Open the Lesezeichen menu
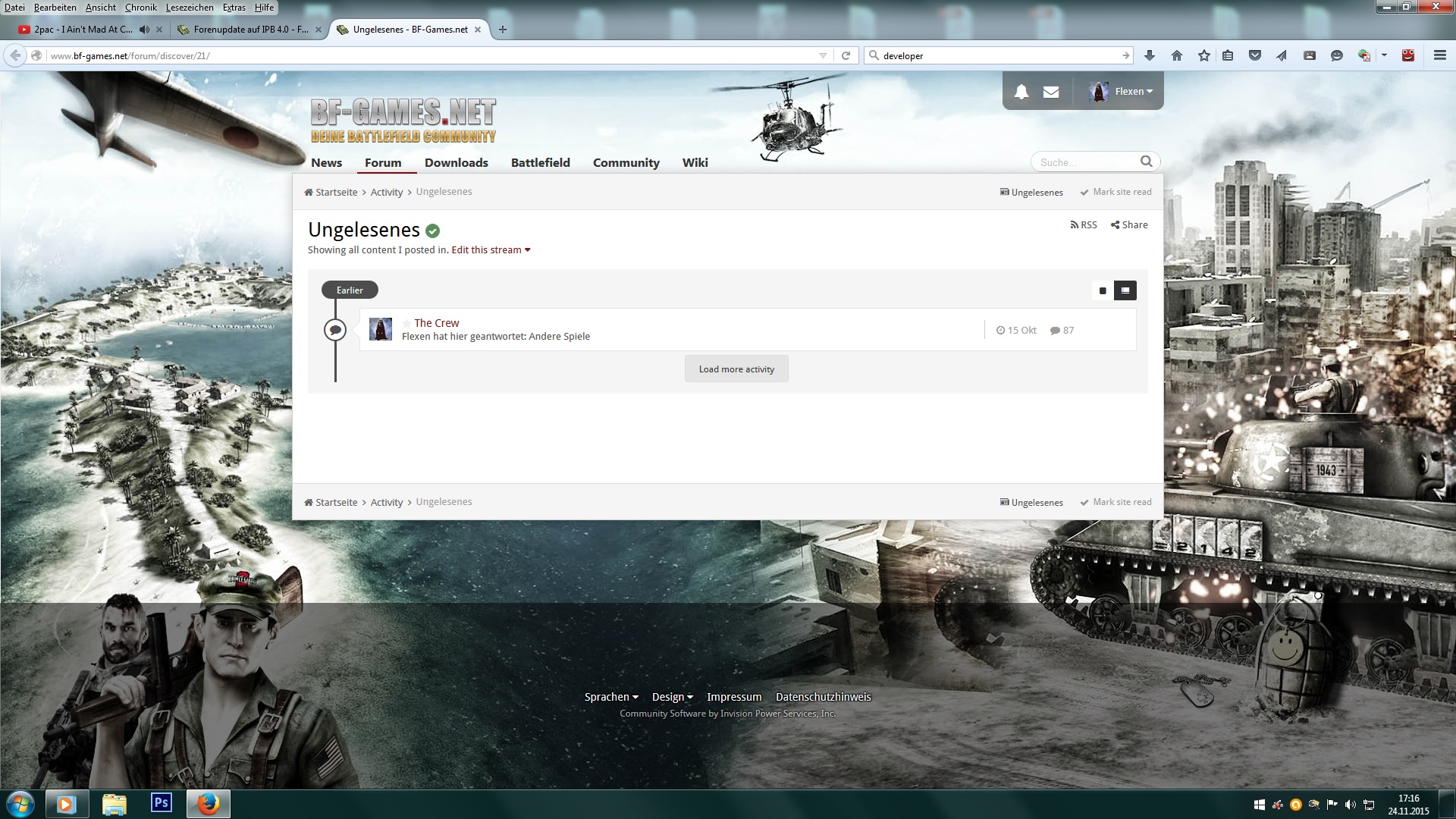 (x=190, y=8)
